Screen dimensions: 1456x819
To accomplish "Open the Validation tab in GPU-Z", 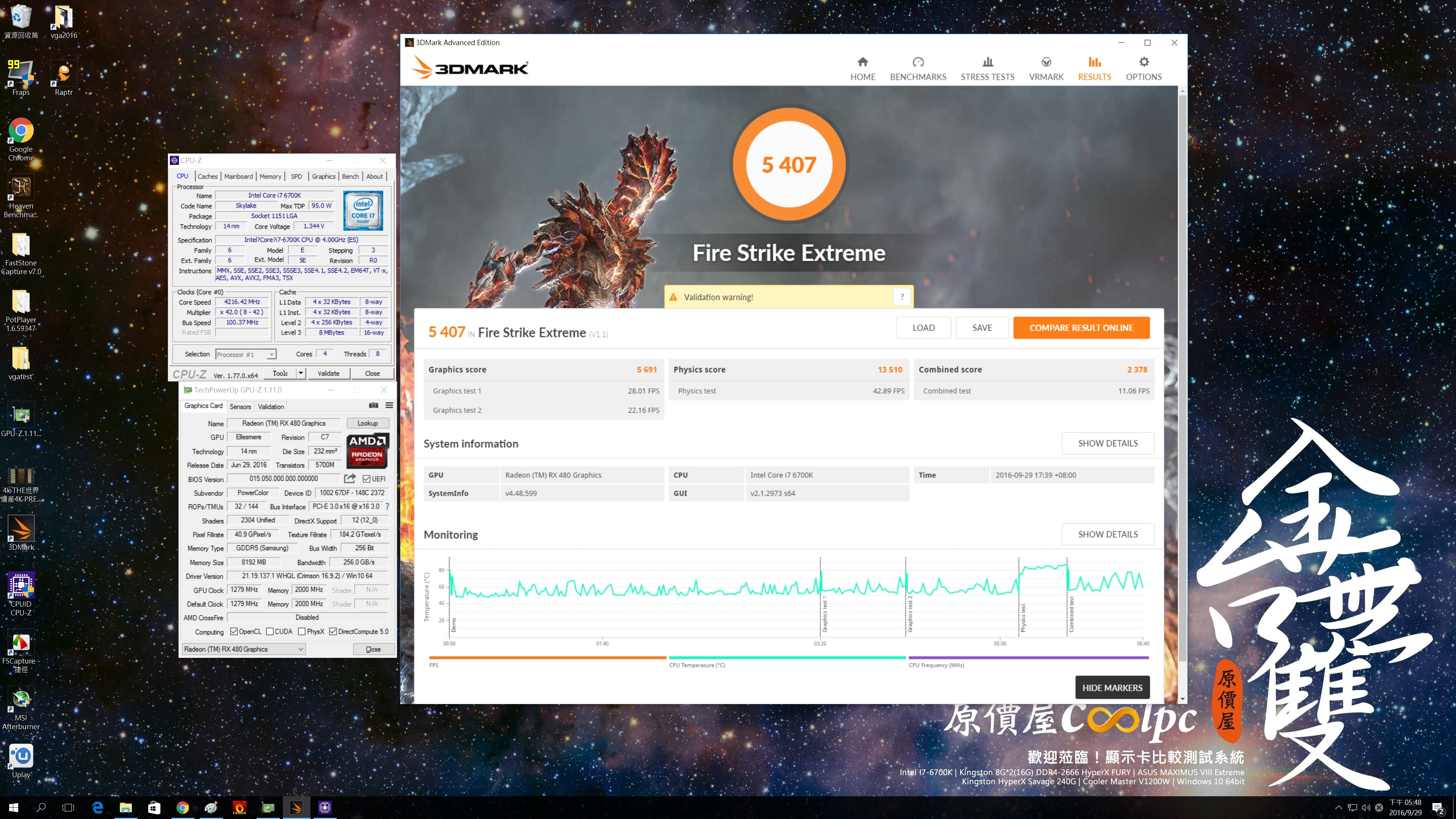I will click(x=271, y=406).
